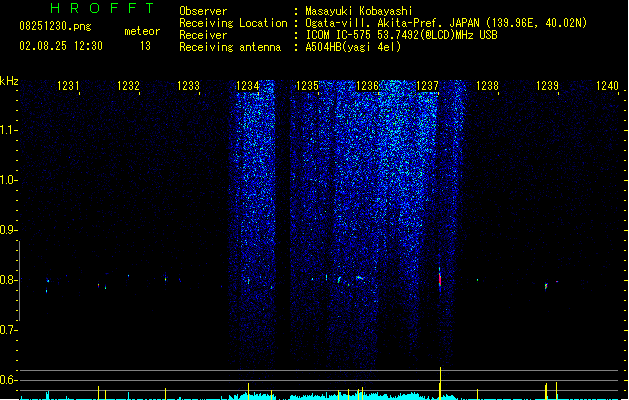Screen dimensions: 629x400
Task: Select the 0.9 frequency axis label
Action: pyautogui.click(x=8, y=230)
